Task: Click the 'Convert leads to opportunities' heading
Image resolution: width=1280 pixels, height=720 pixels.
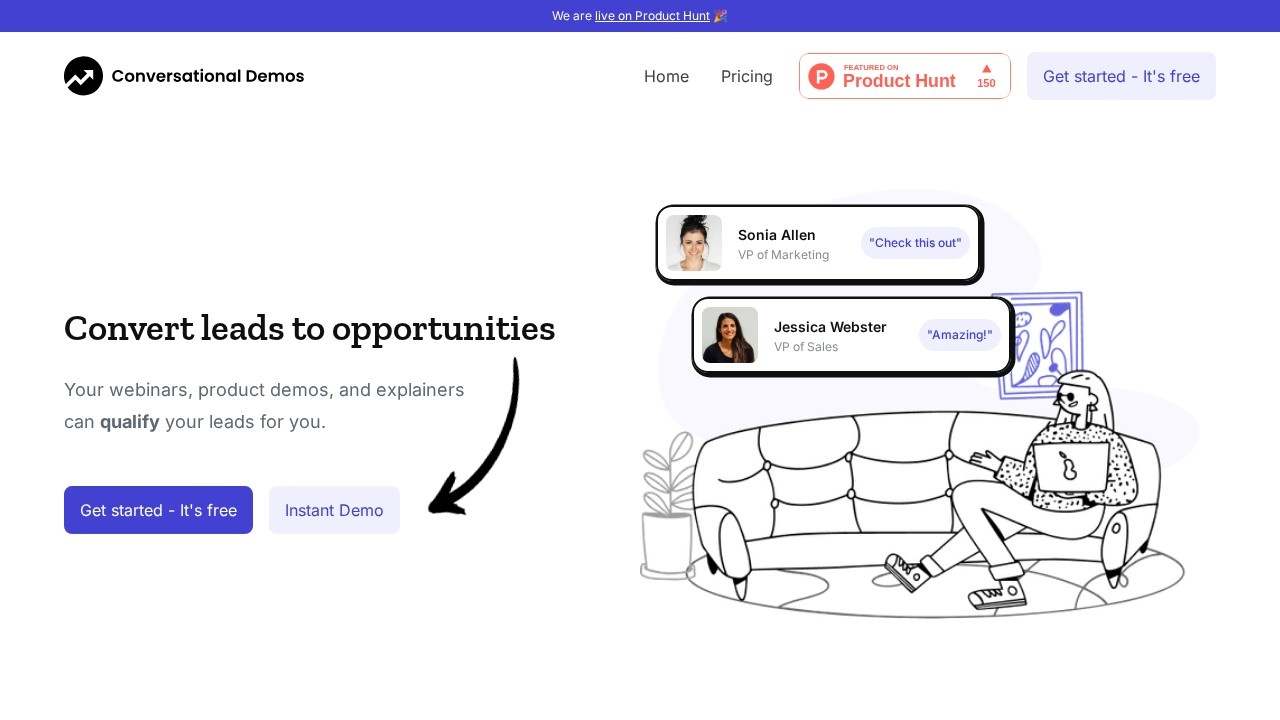Action: coord(309,328)
